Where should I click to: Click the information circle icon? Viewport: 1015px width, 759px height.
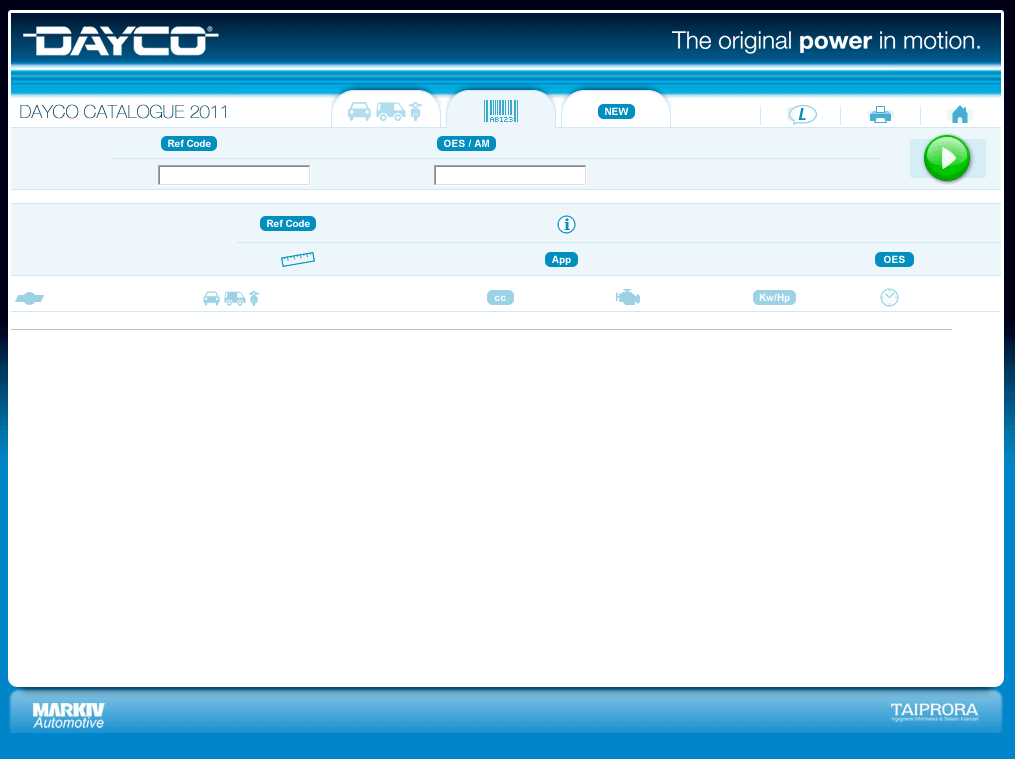pos(566,225)
